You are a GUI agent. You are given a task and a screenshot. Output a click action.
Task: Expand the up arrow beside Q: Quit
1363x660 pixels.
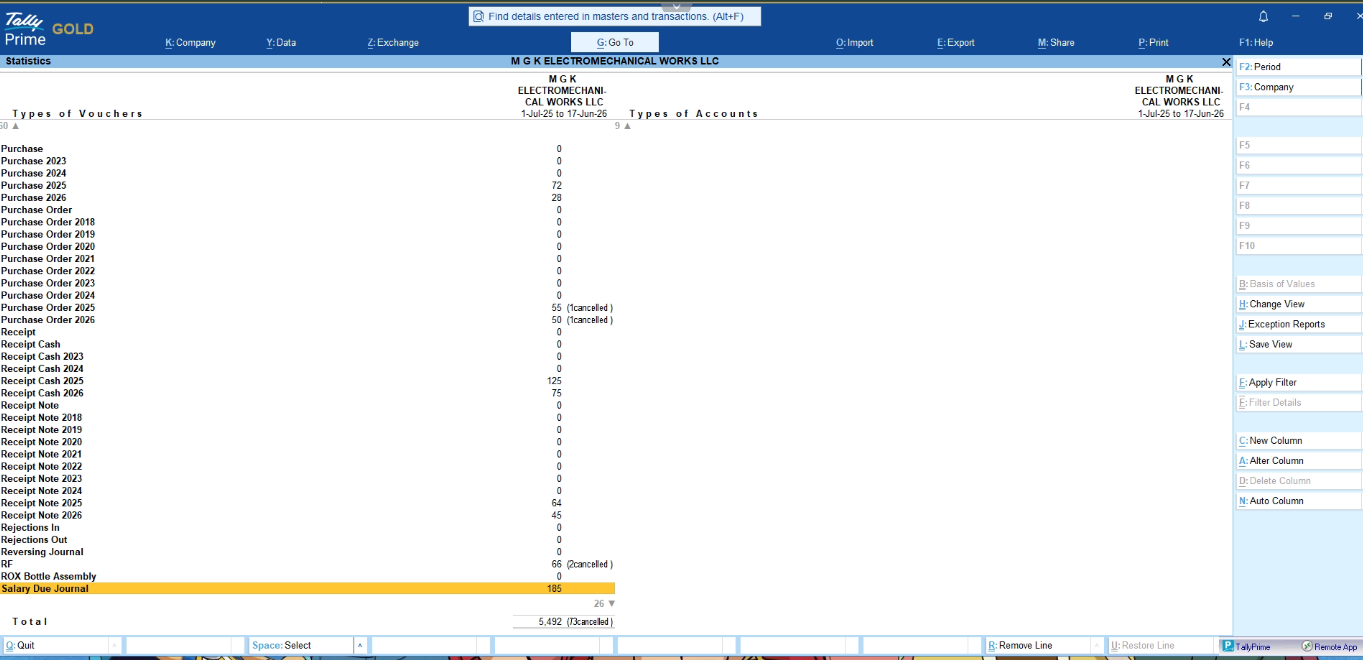(114, 646)
